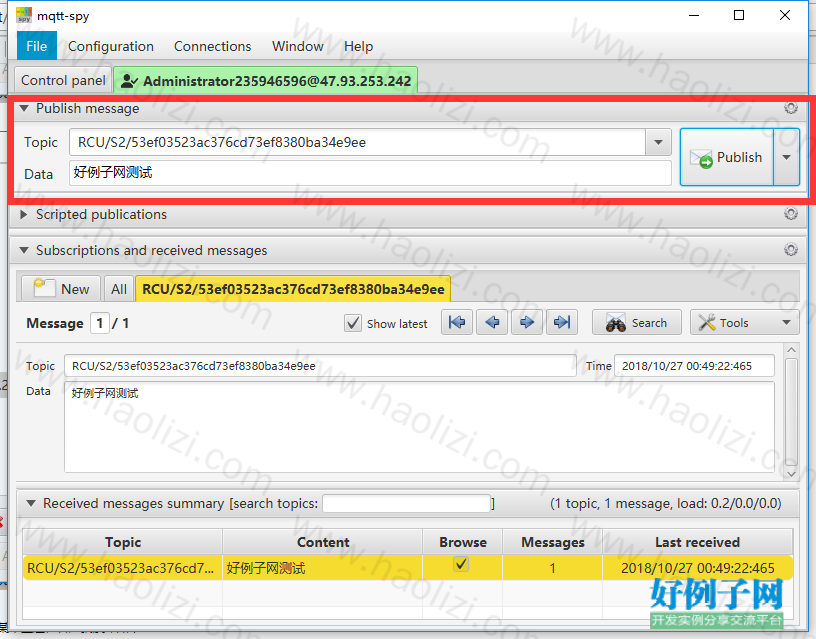Expand the Scripted publications section
The image size is (816, 639).
pos(23,214)
